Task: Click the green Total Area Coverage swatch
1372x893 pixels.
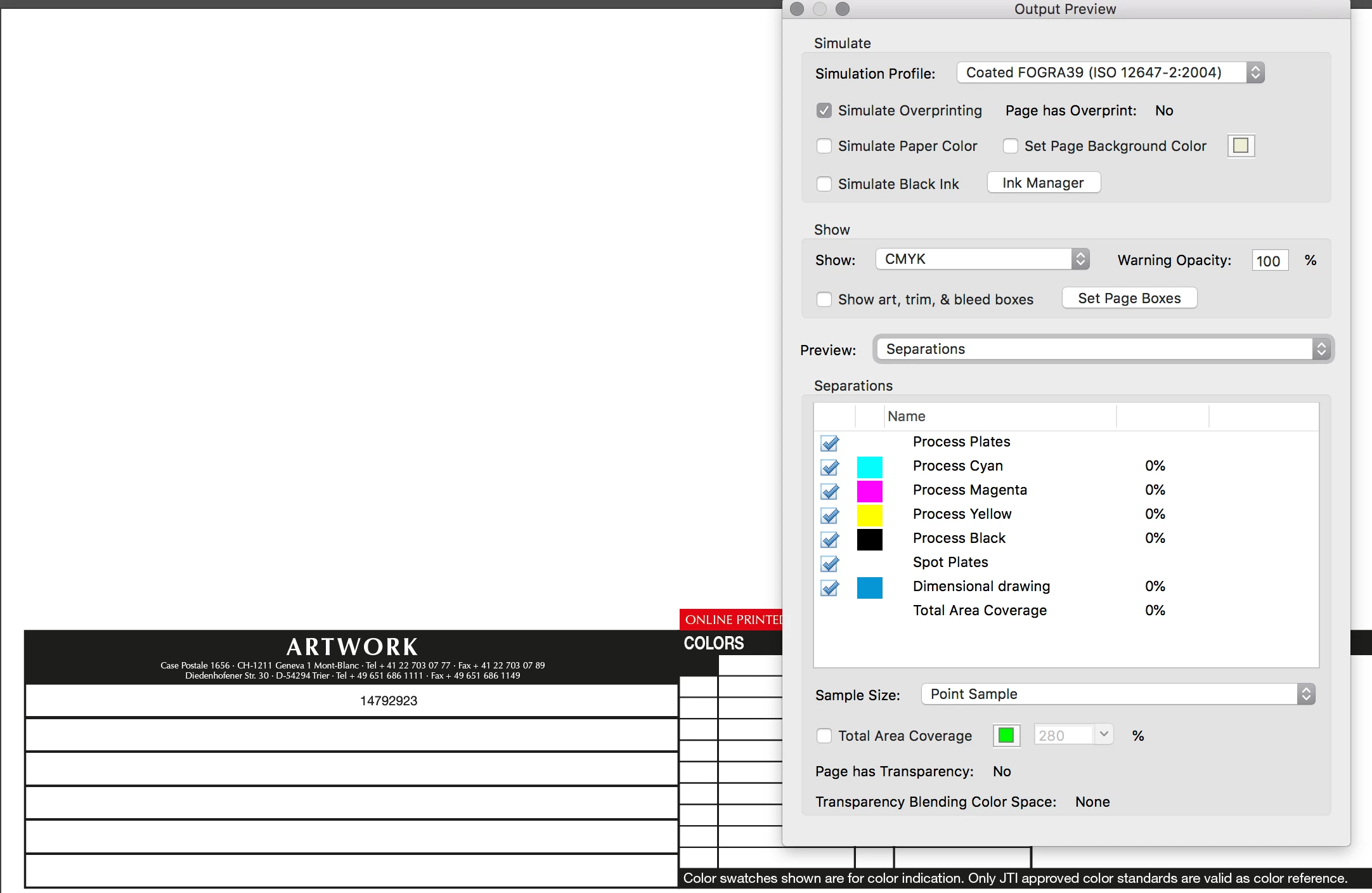Action: (1006, 736)
